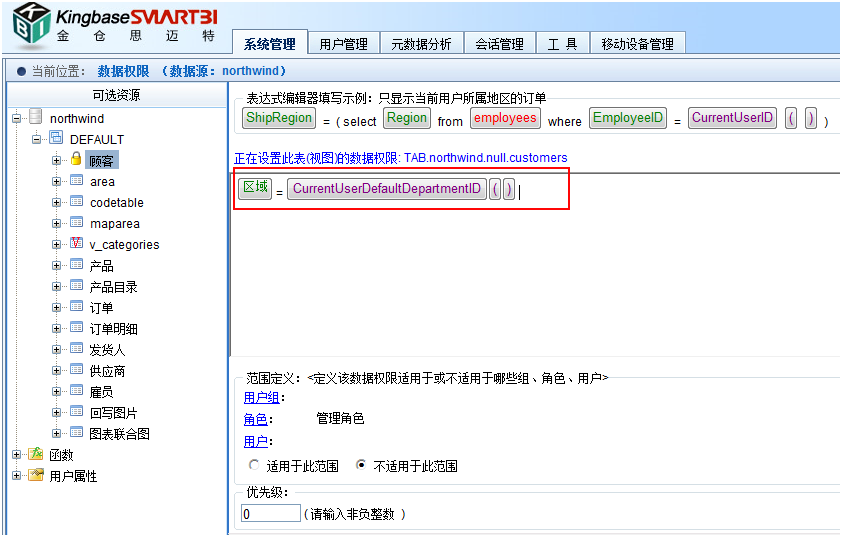The width and height of the screenshot is (842, 537).
Task: Click the 用户 link
Action: 256,441
